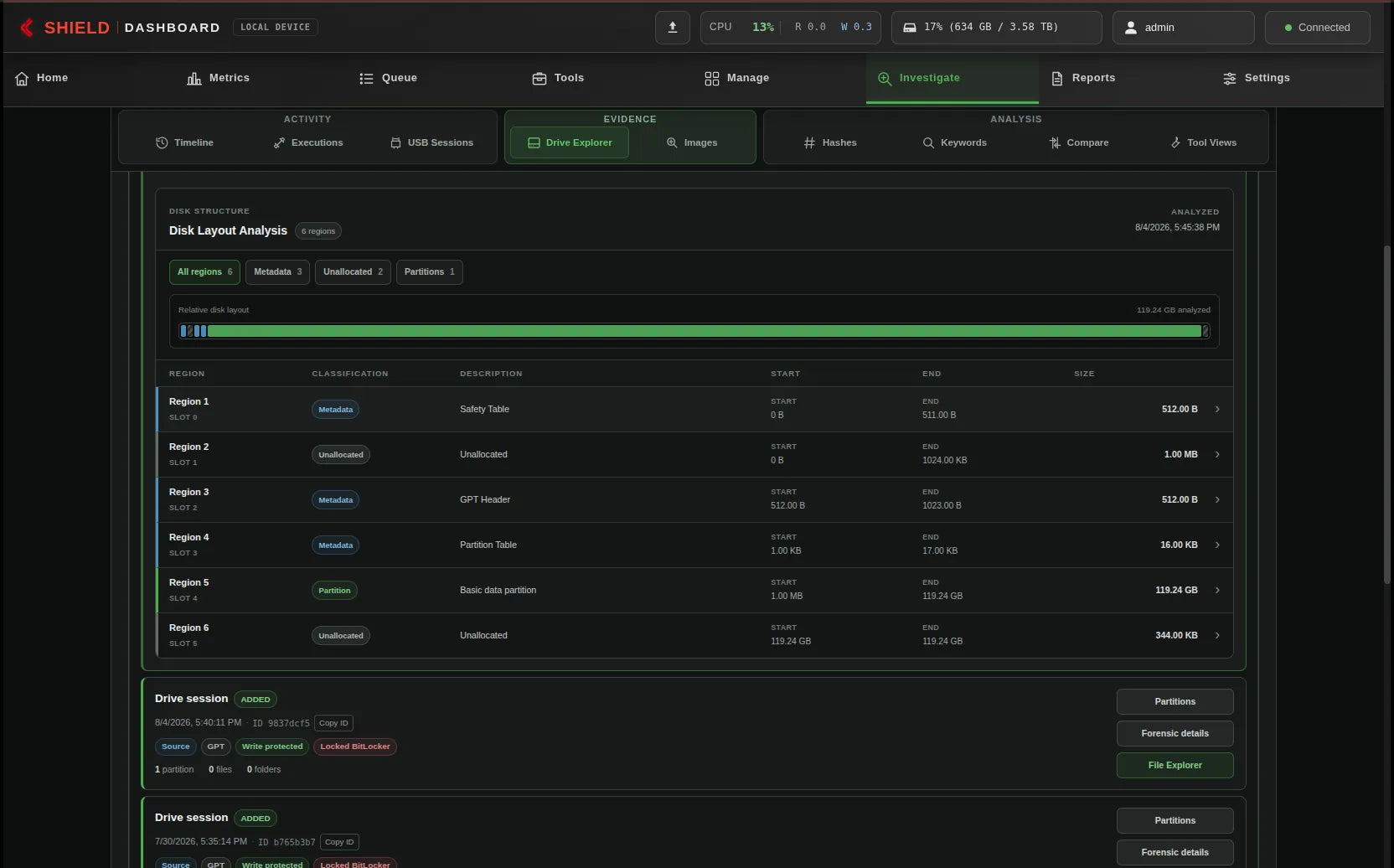Switch to Keywords analysis view
This screenshot has width=1394, height=868.
[x=954, y=143]
